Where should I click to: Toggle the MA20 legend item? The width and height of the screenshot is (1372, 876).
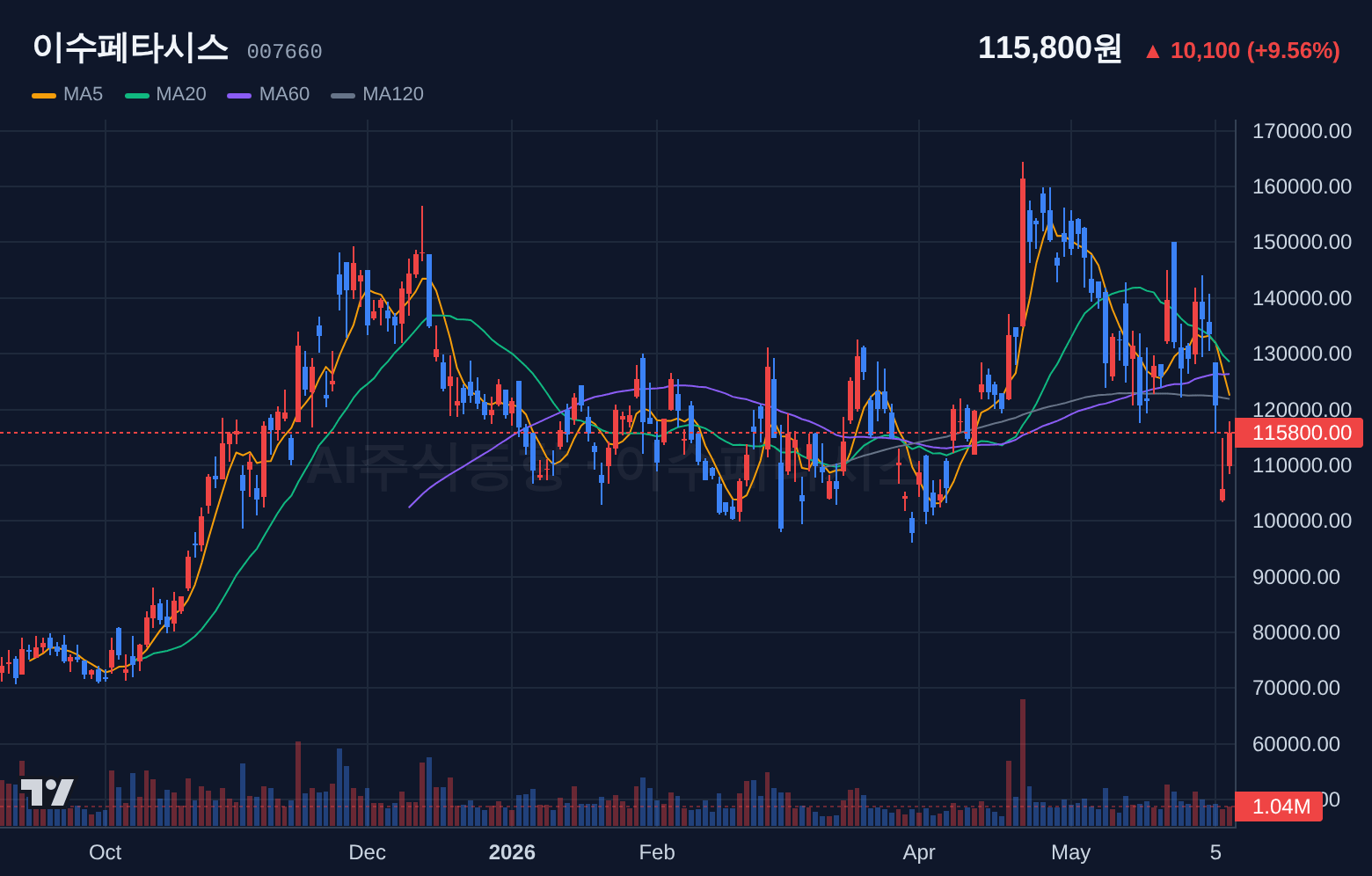[x=165, y=94]
